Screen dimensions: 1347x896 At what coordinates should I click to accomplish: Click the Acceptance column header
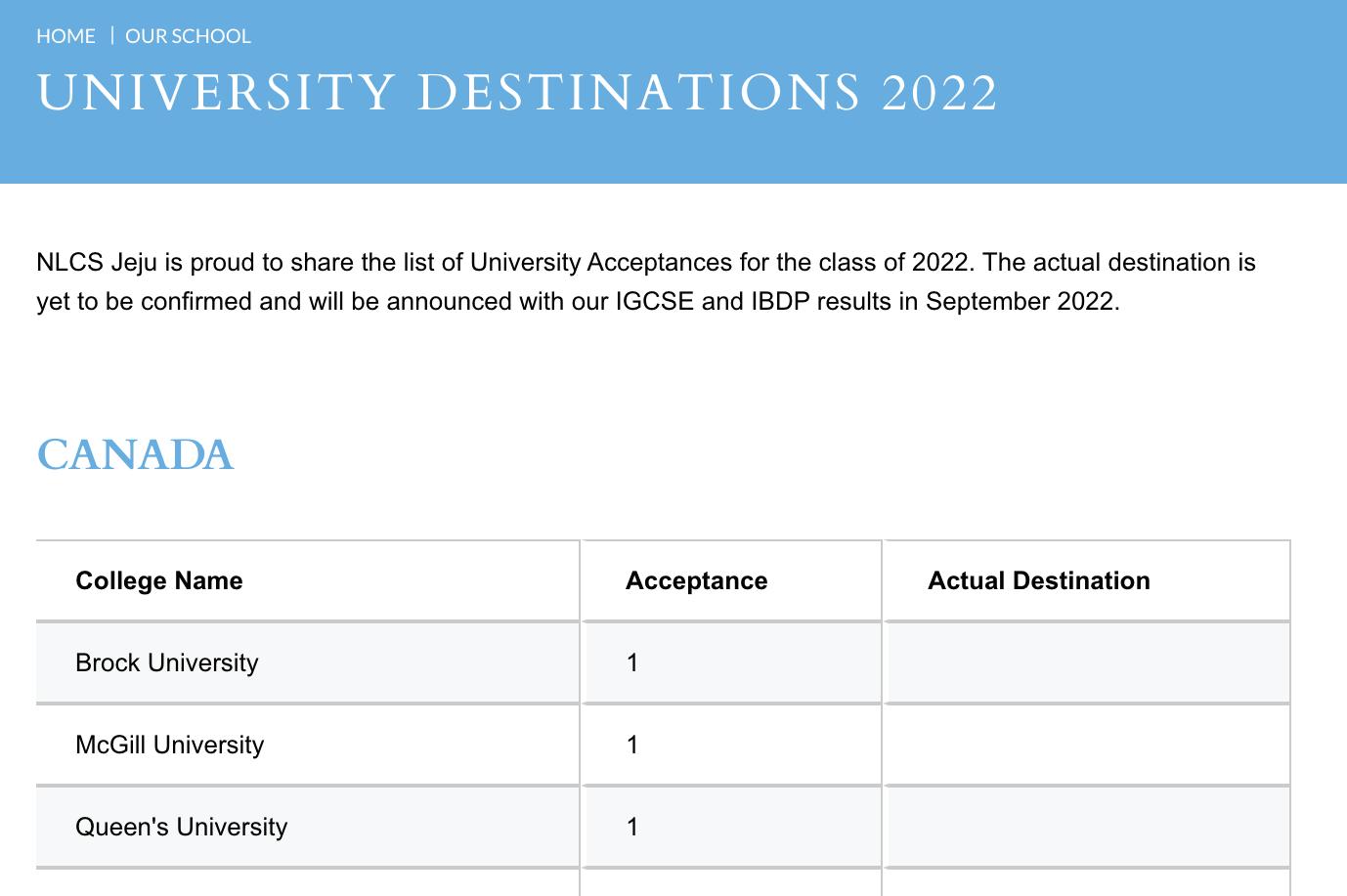696,580
